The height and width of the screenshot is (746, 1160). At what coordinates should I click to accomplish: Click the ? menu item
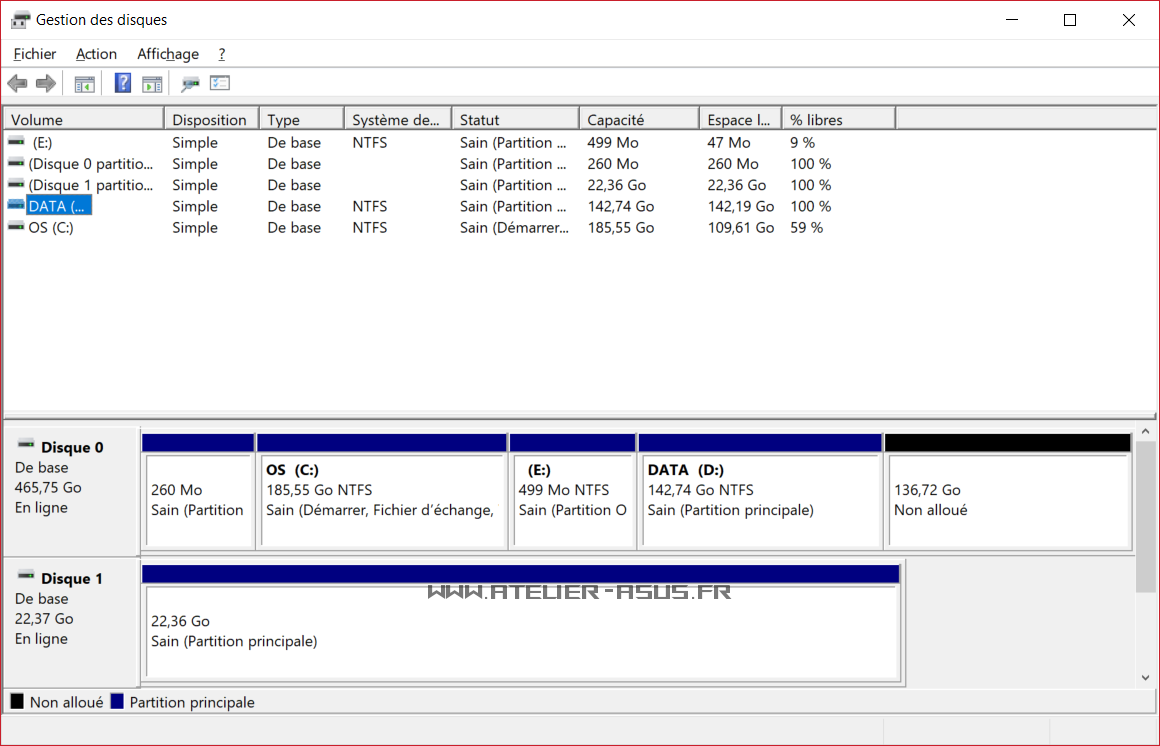pyautogui.click(x=221, y=54)
